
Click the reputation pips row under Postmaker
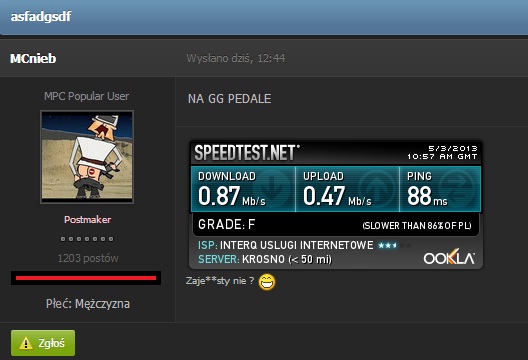click(x=87, y=239)
